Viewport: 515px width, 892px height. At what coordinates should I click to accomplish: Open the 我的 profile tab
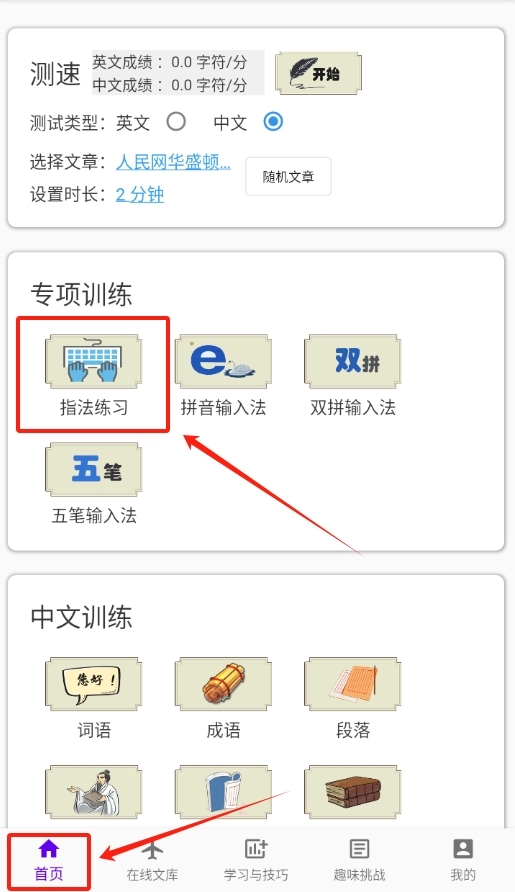(x=463, y=860)
